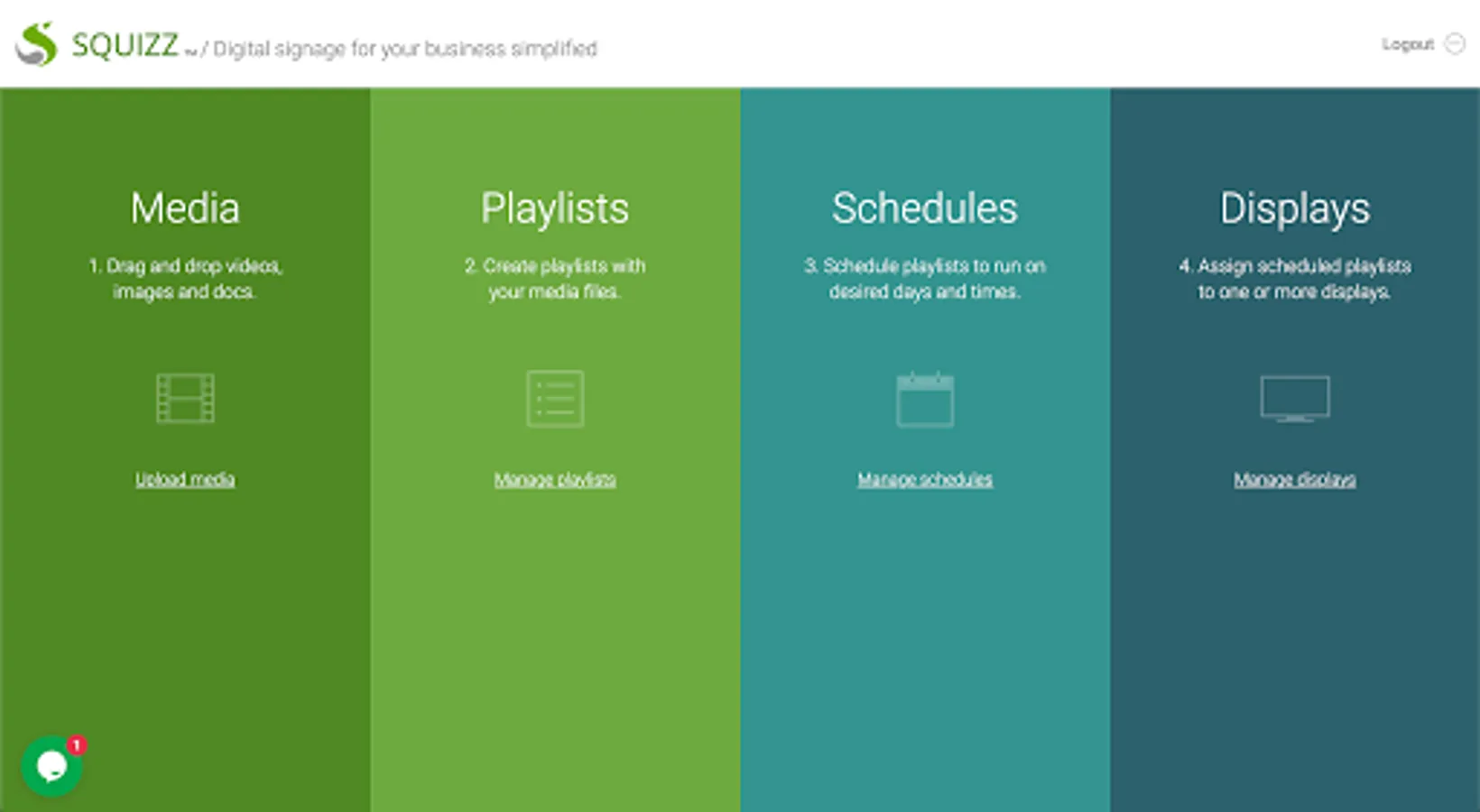
Task: Click the SQUIZZ logo icon
Action: (x=37, y=44)
